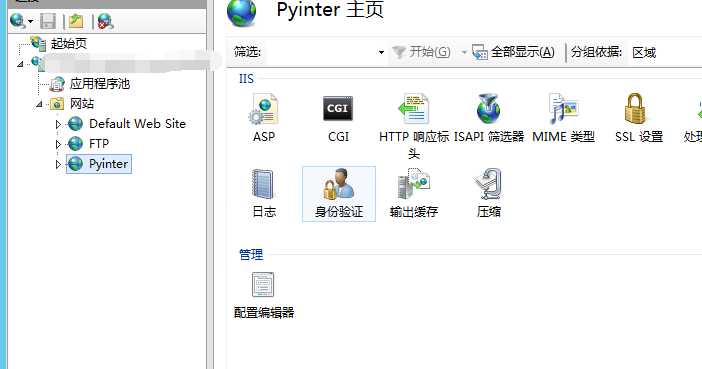Open HTTP 响应标头 feature
The width and height of the screenshot is (702, 369).
tap(414, 109)
